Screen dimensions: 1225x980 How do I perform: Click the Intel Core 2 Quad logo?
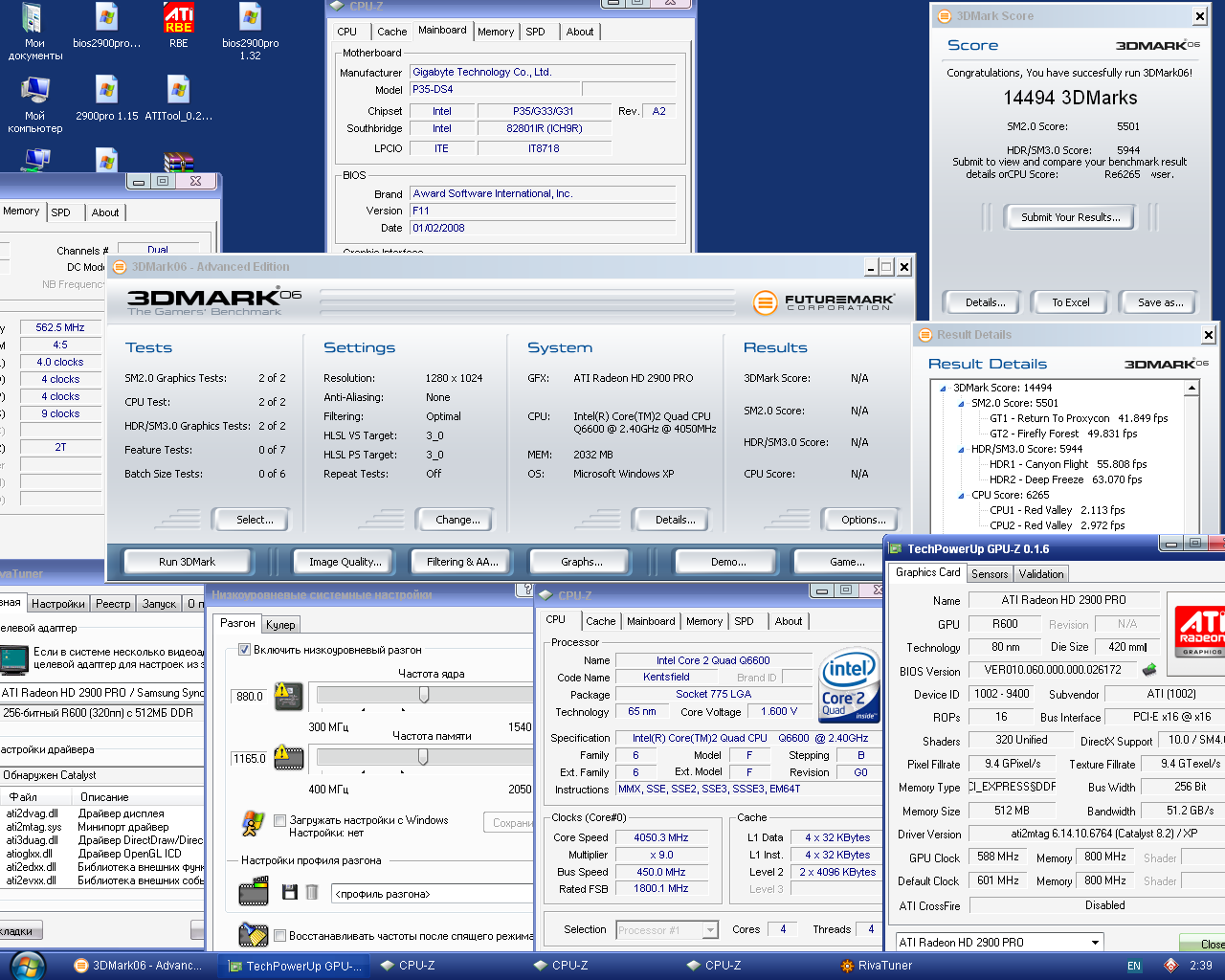[x=849, y=686]
